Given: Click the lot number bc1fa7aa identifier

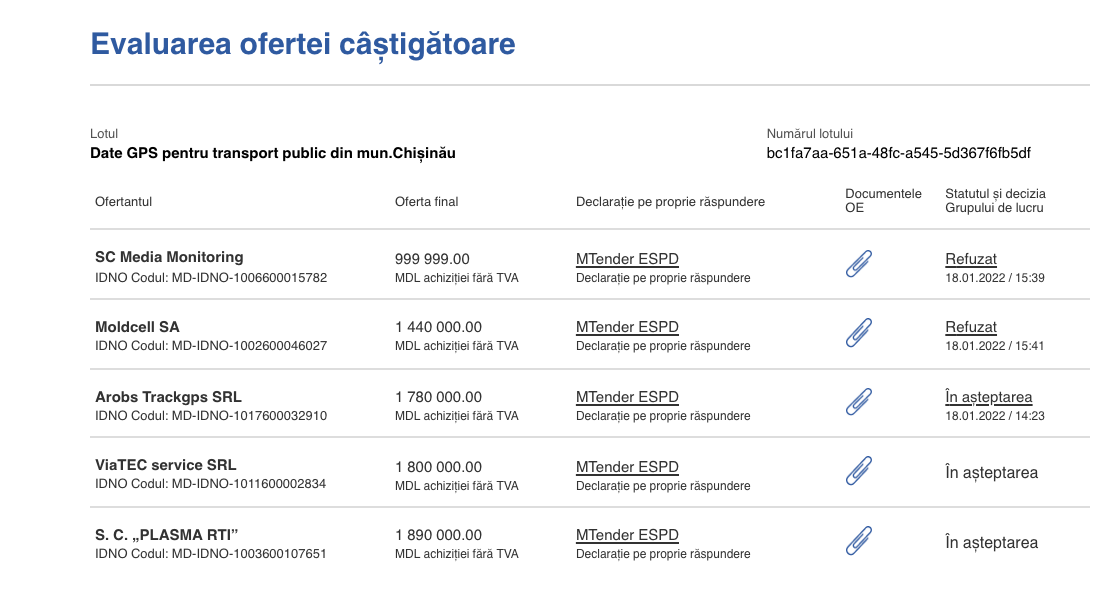Looking at the screenshot, I should point(898,153).
